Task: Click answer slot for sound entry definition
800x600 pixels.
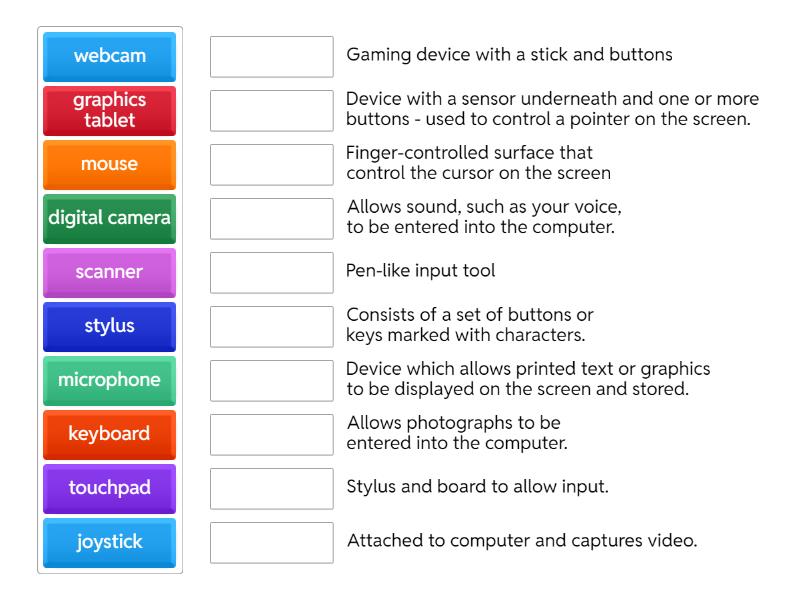Action: [272, 219]
